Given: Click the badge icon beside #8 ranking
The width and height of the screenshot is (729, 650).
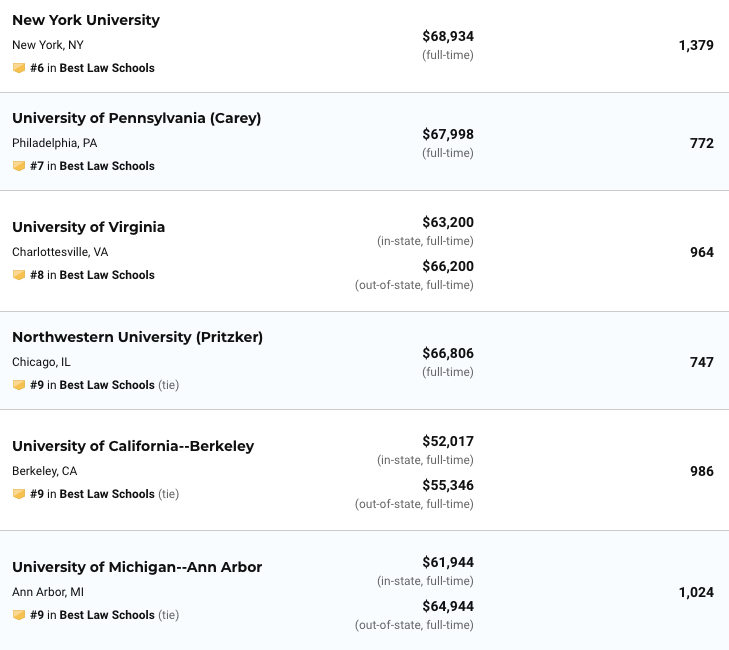Looking at the screenshot, I should click(x=18, y=275).
